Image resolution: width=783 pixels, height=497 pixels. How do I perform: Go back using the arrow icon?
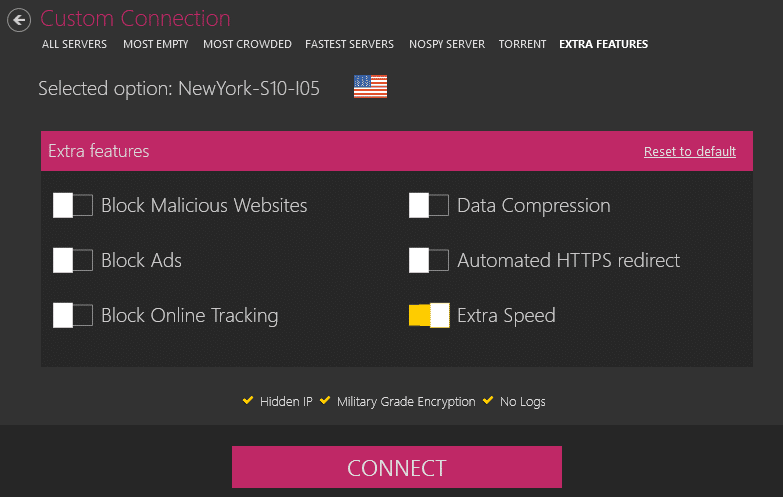(x=19, y=20)
